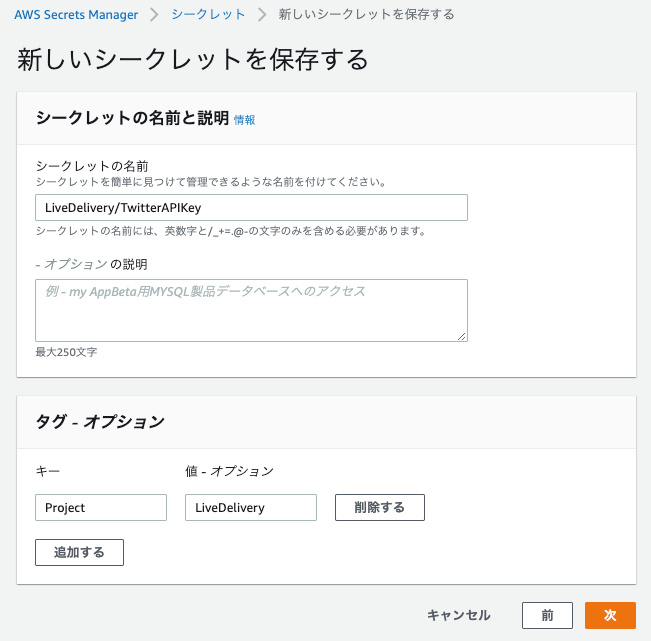651x641 pixels.
Task: Remove the tag with 削除する button
Action: pyautogui.click(x=380, y=507)
